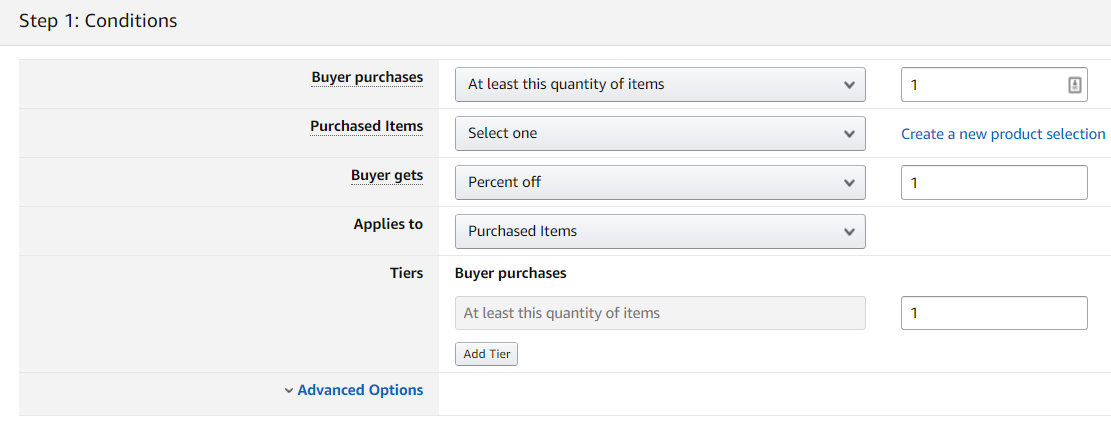The image size is (1111, 427).
Task: Click the 'Buyer purchases' help label
Action: click(x=367, y=77)
